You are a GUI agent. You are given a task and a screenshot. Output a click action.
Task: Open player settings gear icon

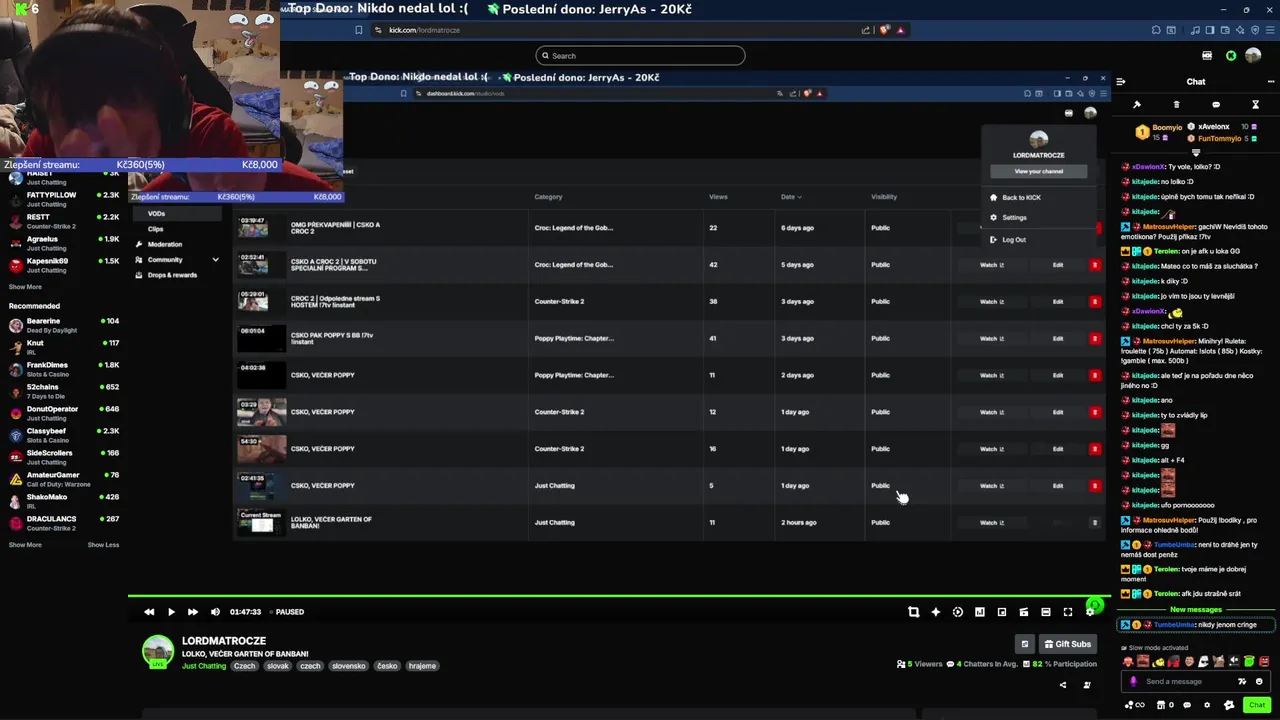pyautogui.click(x=1090, y=612)
